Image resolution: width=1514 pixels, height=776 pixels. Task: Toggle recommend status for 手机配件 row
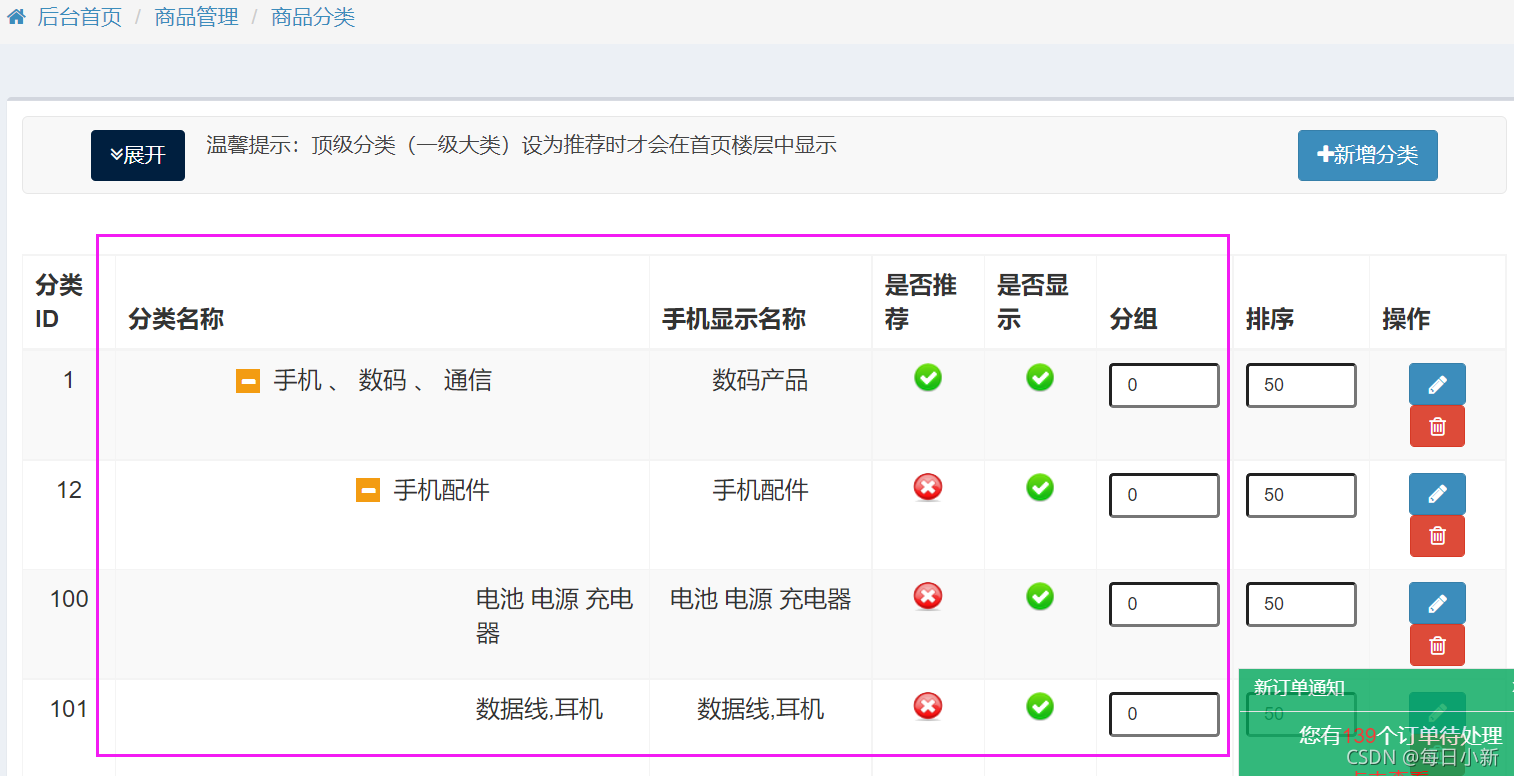[x=928, y=488]
